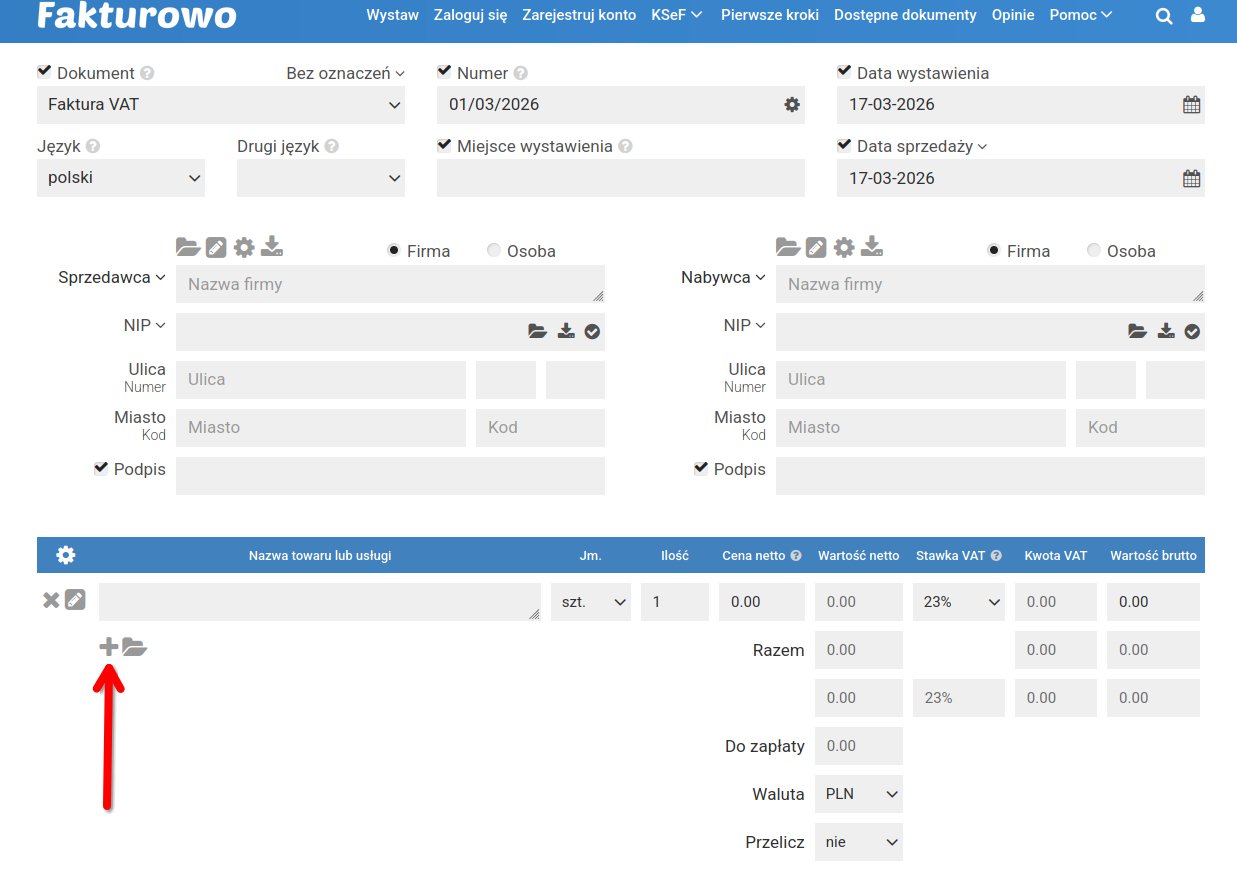Click the Zarejestruj konto link

[x=579, y=15]
